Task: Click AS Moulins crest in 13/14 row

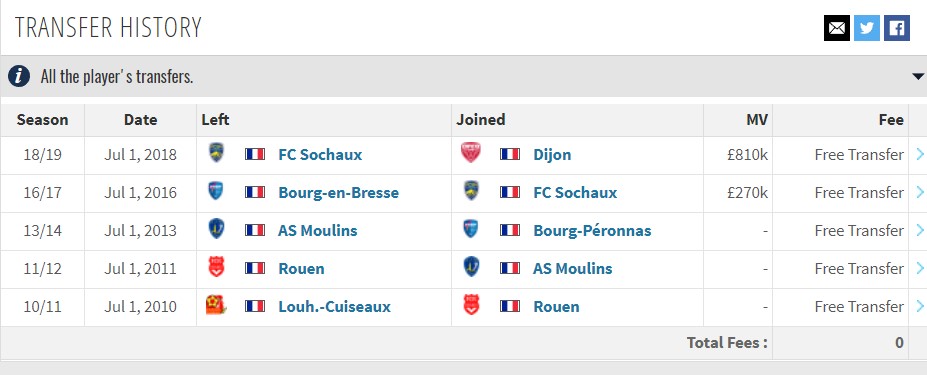Action: pyautogui.click(x=216, y=229)
